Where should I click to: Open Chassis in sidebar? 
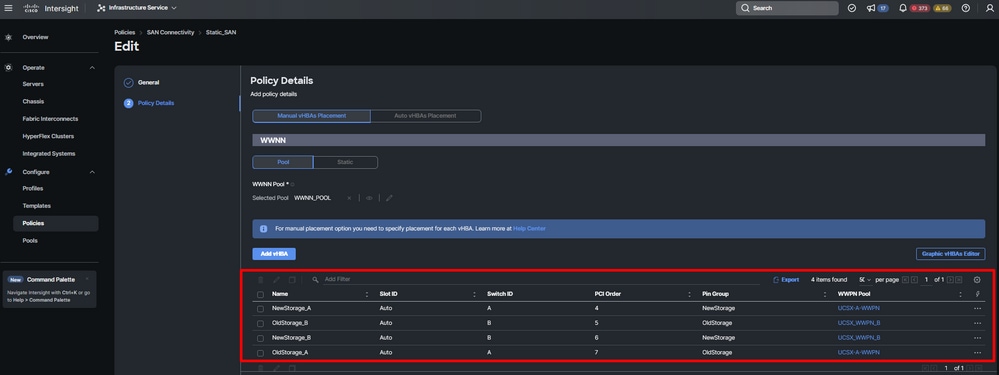[33, 101]
